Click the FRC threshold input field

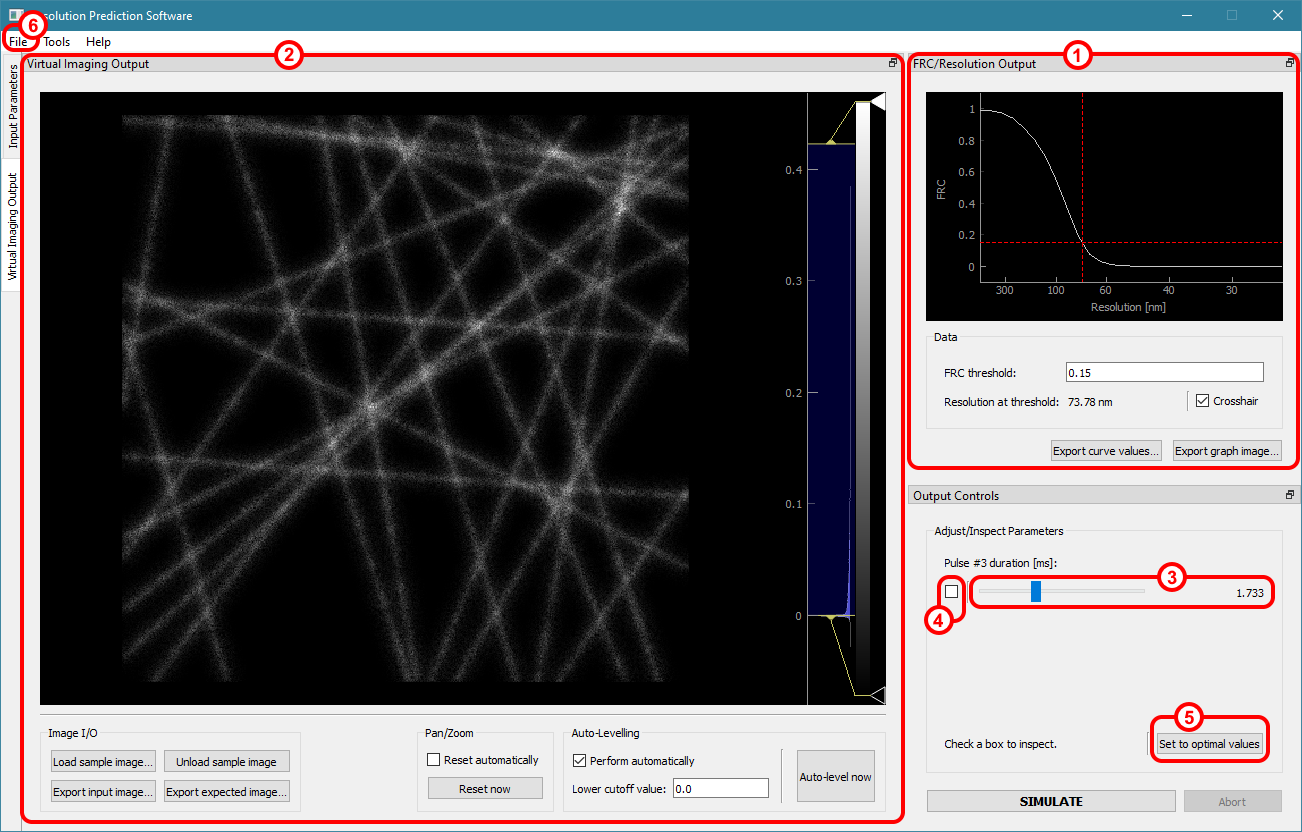[x=1164, y=372]
